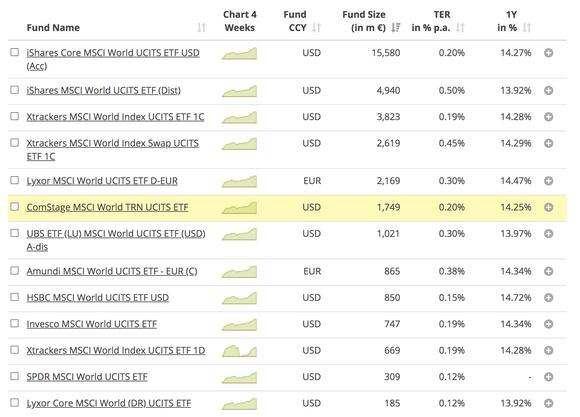The width and height of the screenshot is (580, 417).
Task: Open HSBC MSCI World UCITS ETF USD link
Action: pyautogui.click(x=98, y=298)
